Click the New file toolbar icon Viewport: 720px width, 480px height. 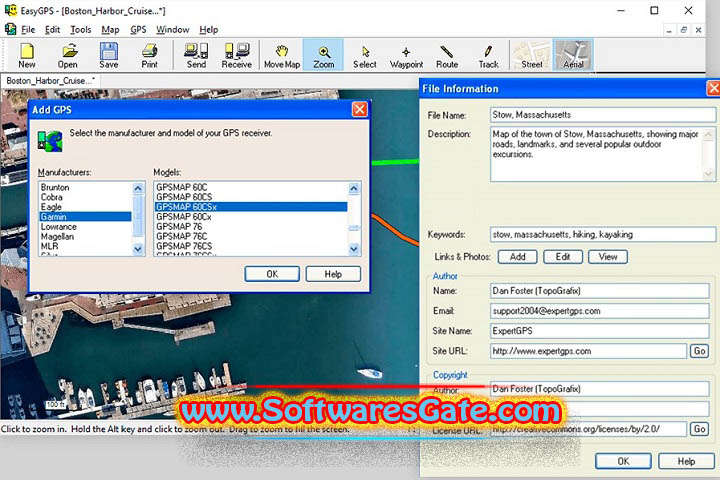click(x=27, y=55)
